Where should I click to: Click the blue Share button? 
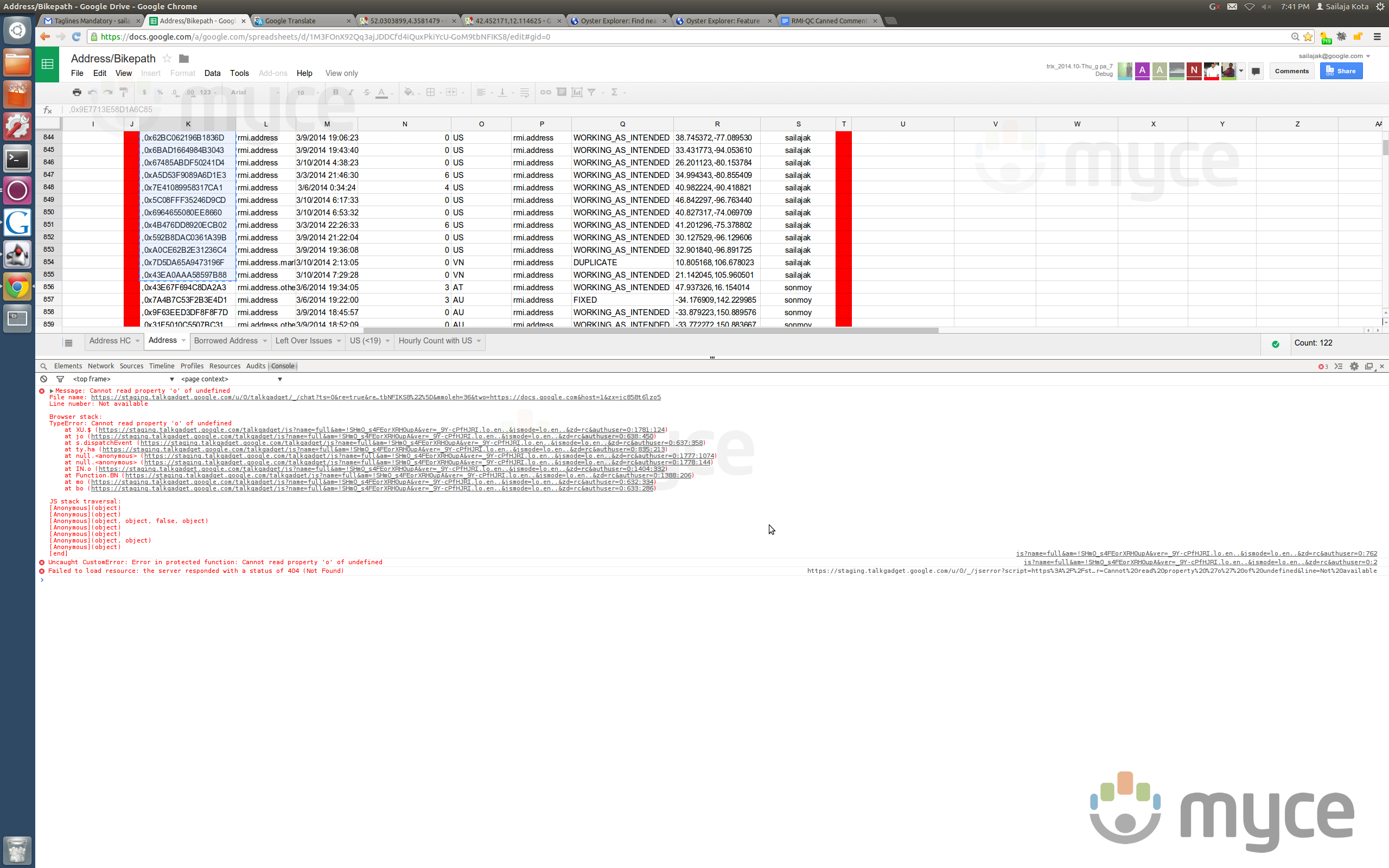1341,71
